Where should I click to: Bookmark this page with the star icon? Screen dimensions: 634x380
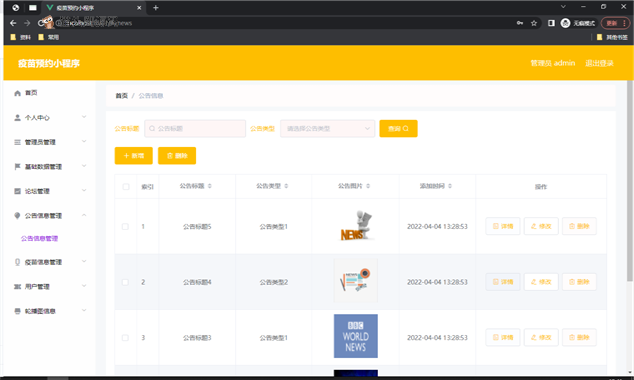[x=534, y=23]
